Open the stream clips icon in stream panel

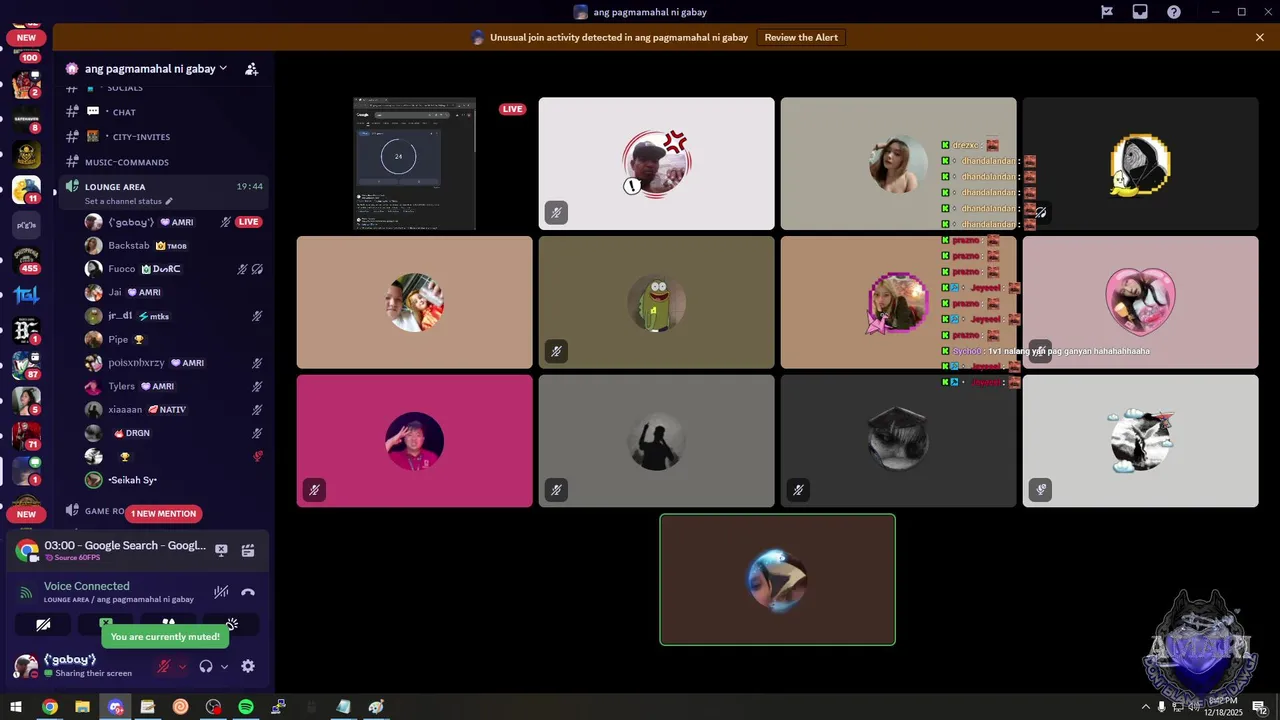coord(248,550)
